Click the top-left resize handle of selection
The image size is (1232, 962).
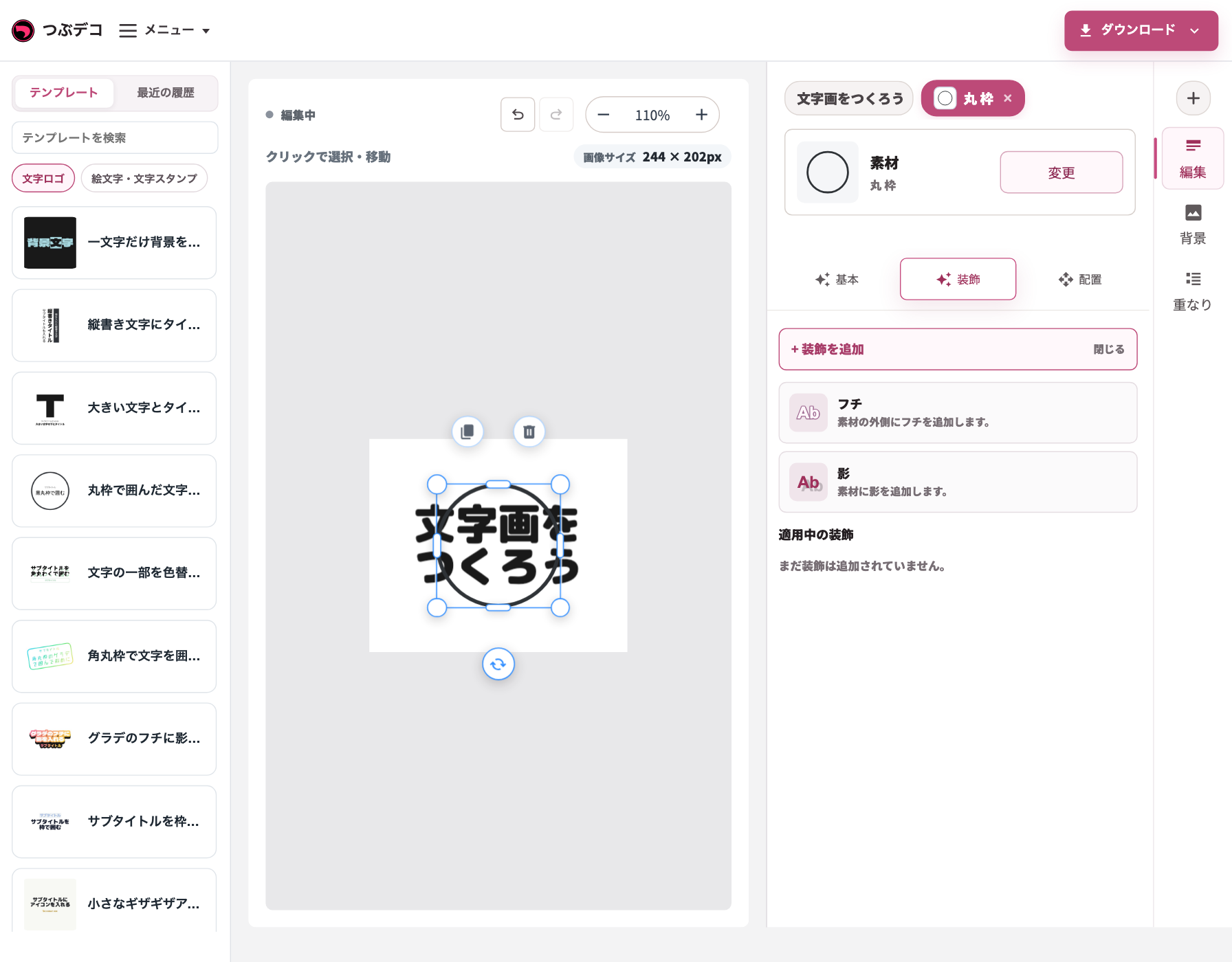437,484
